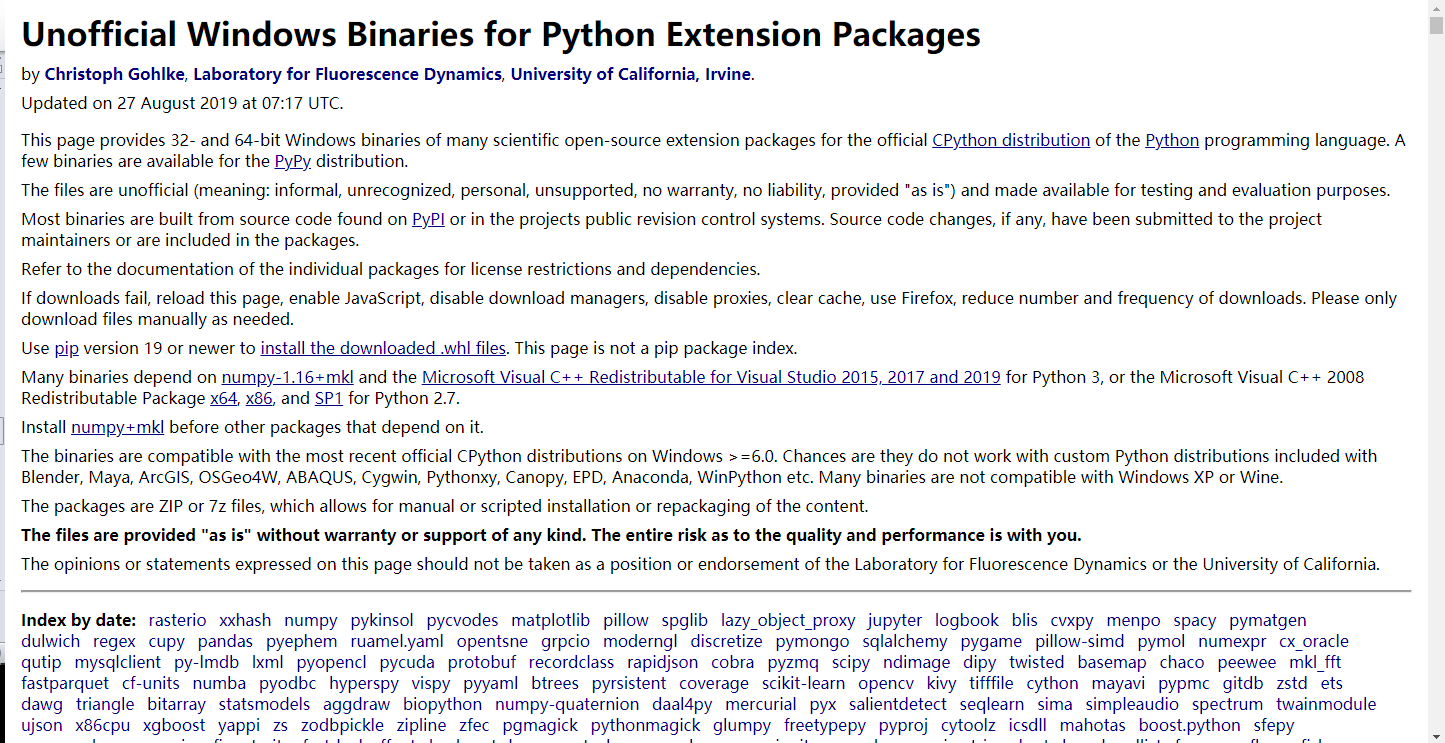Image resolution: width=1445 pixels, height=743 pixels.
Task: Open the x64 redistributable package link
Action: tap(223, 398)
